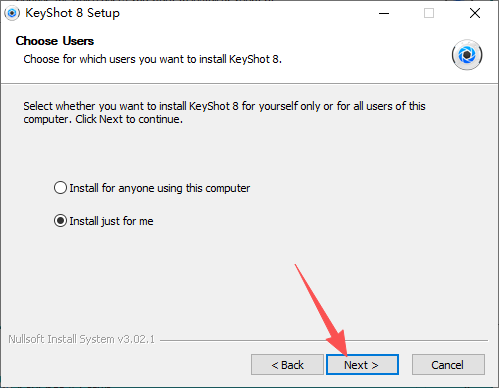This screenshot has width=499, height=388.
Task: Minimize the KeyShot 8 Setup window
Action: (x=384, y=13)
